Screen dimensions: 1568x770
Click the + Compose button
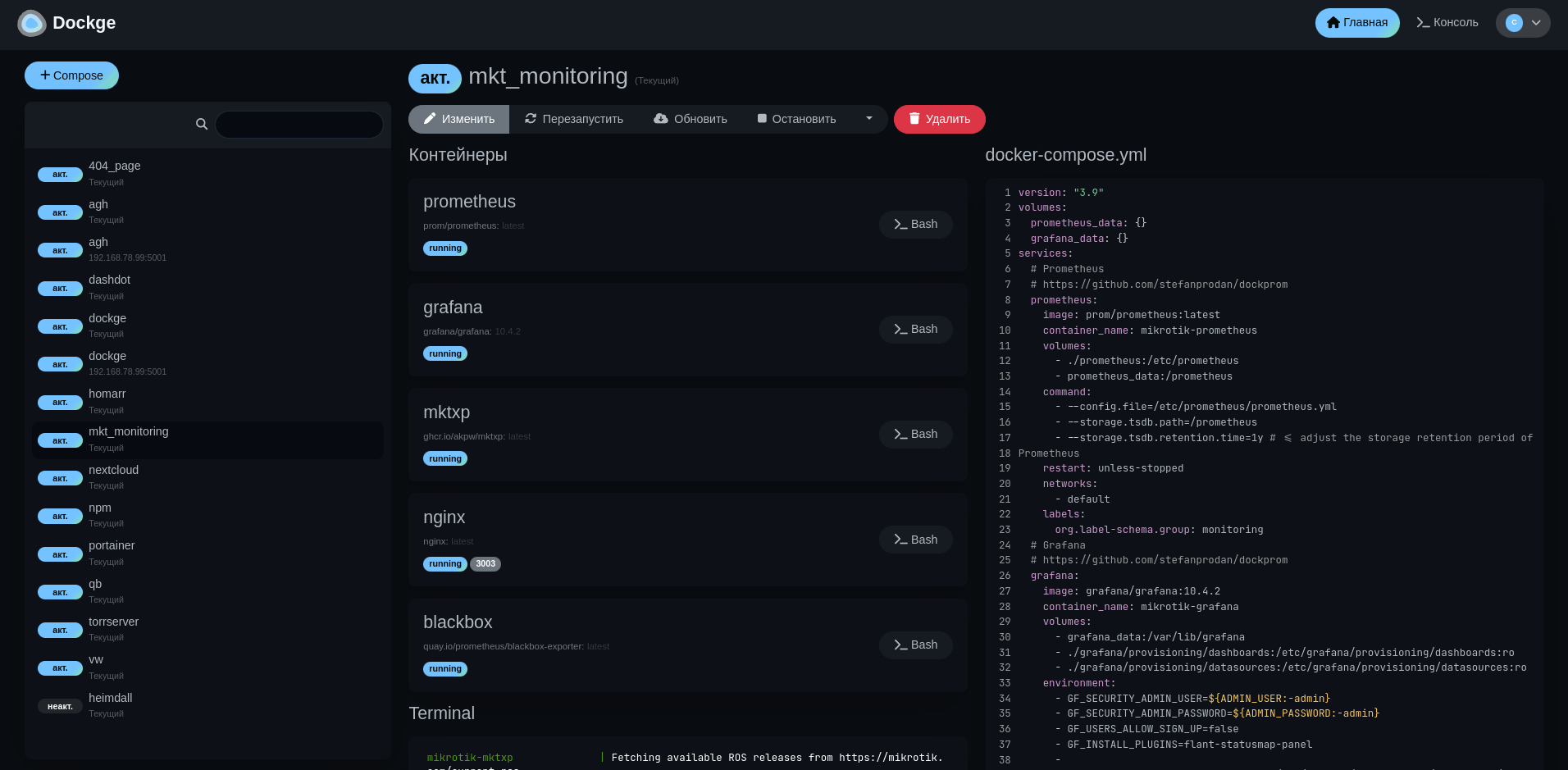click(71, 75)
